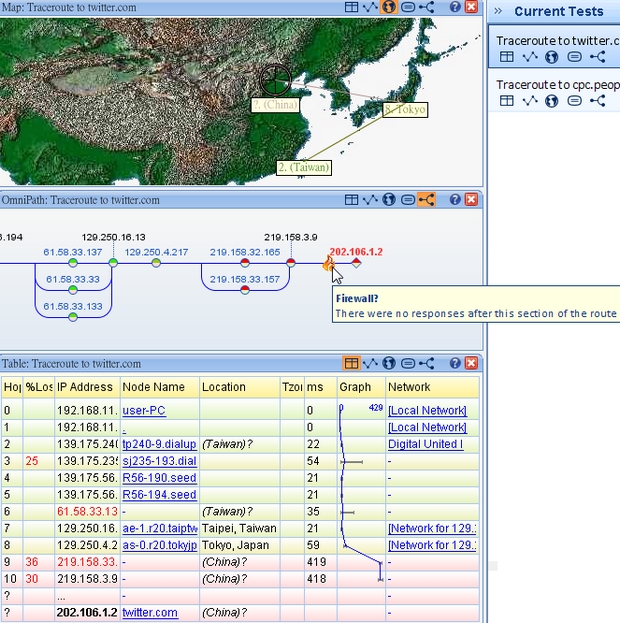Image resolution: width=620 pixels, height=623 pixels.
Task: Open summary for cpc.peop test in Current Tests
Action: click(574, 101)
